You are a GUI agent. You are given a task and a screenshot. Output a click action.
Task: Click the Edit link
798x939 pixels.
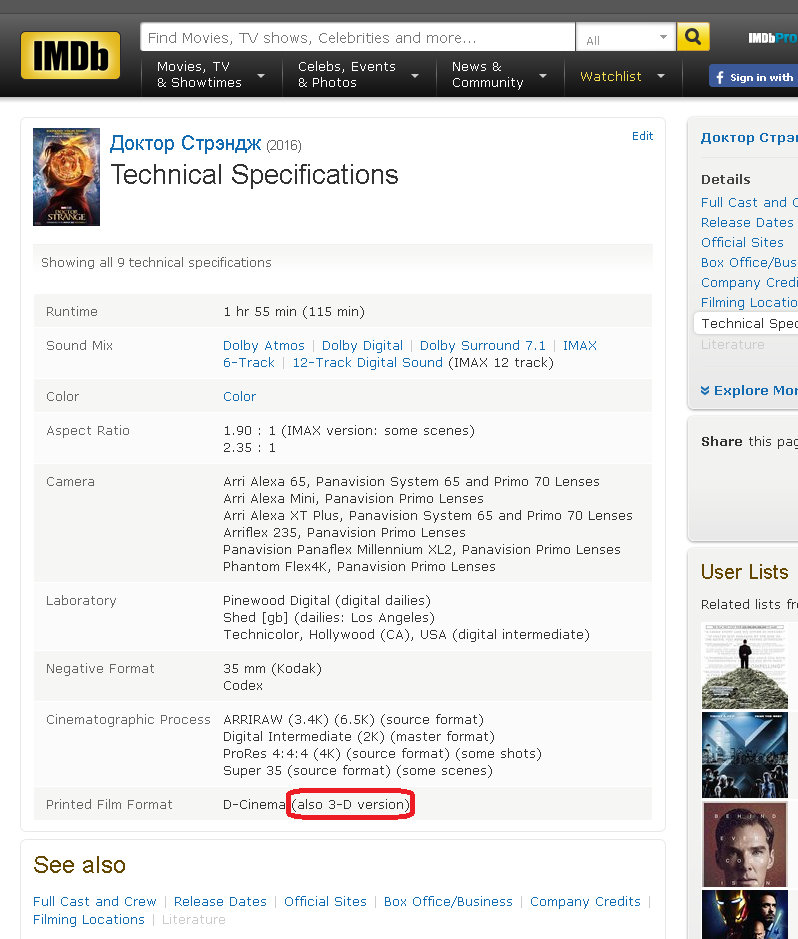coord(642,136)
